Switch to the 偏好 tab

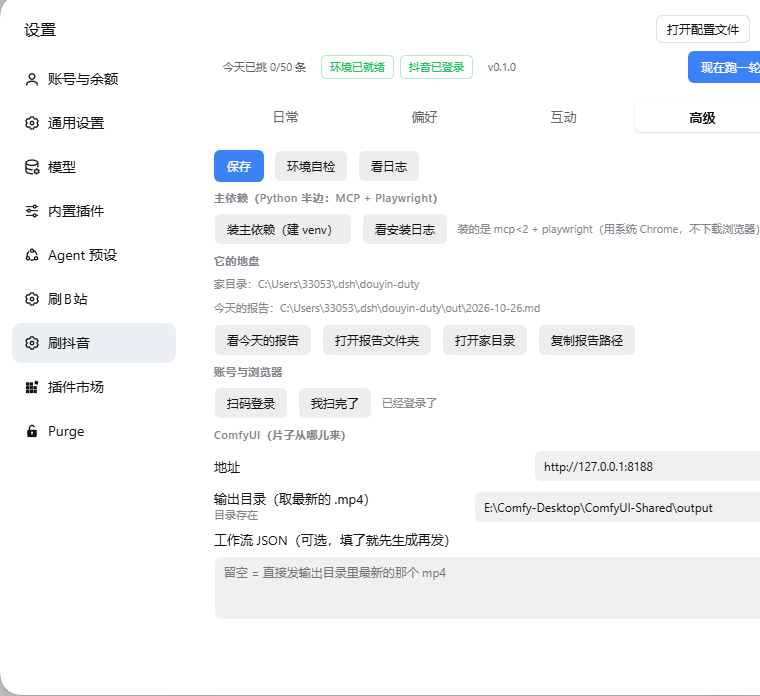(424, 117)
